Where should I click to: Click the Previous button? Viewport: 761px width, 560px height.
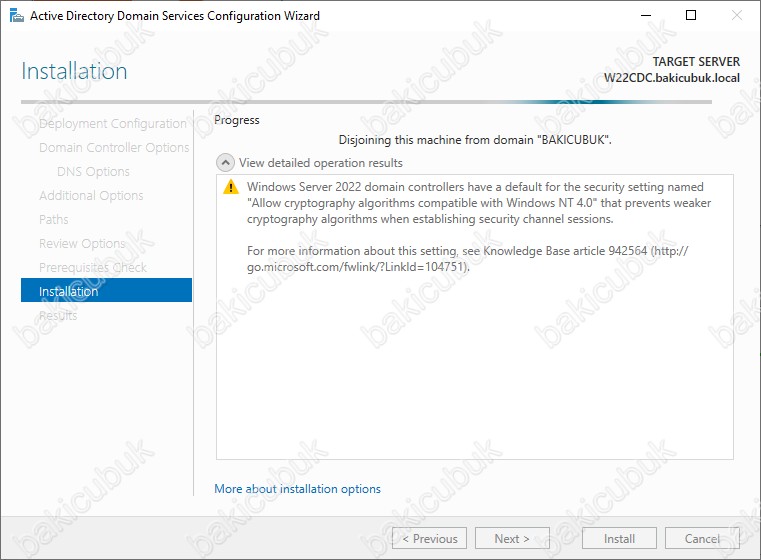(430, 538)
